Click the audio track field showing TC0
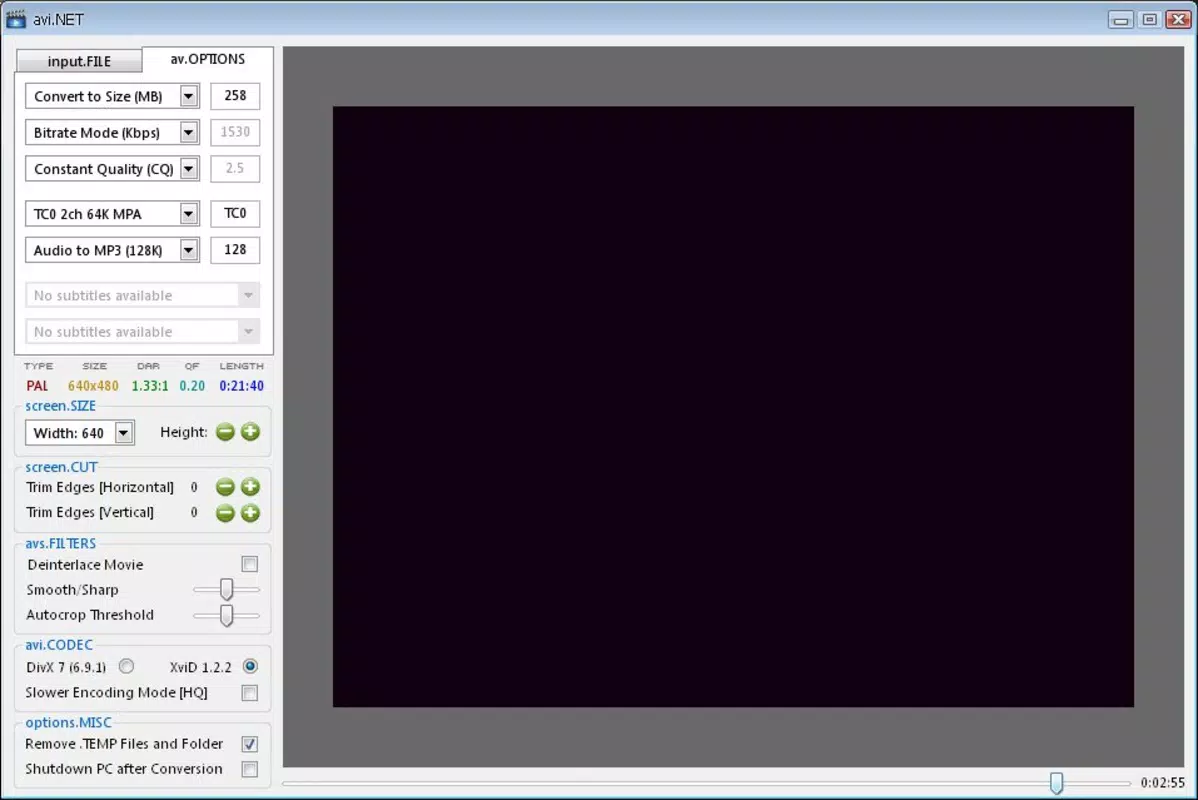This screenshot has height=800, width=1198. coord(235,213)
